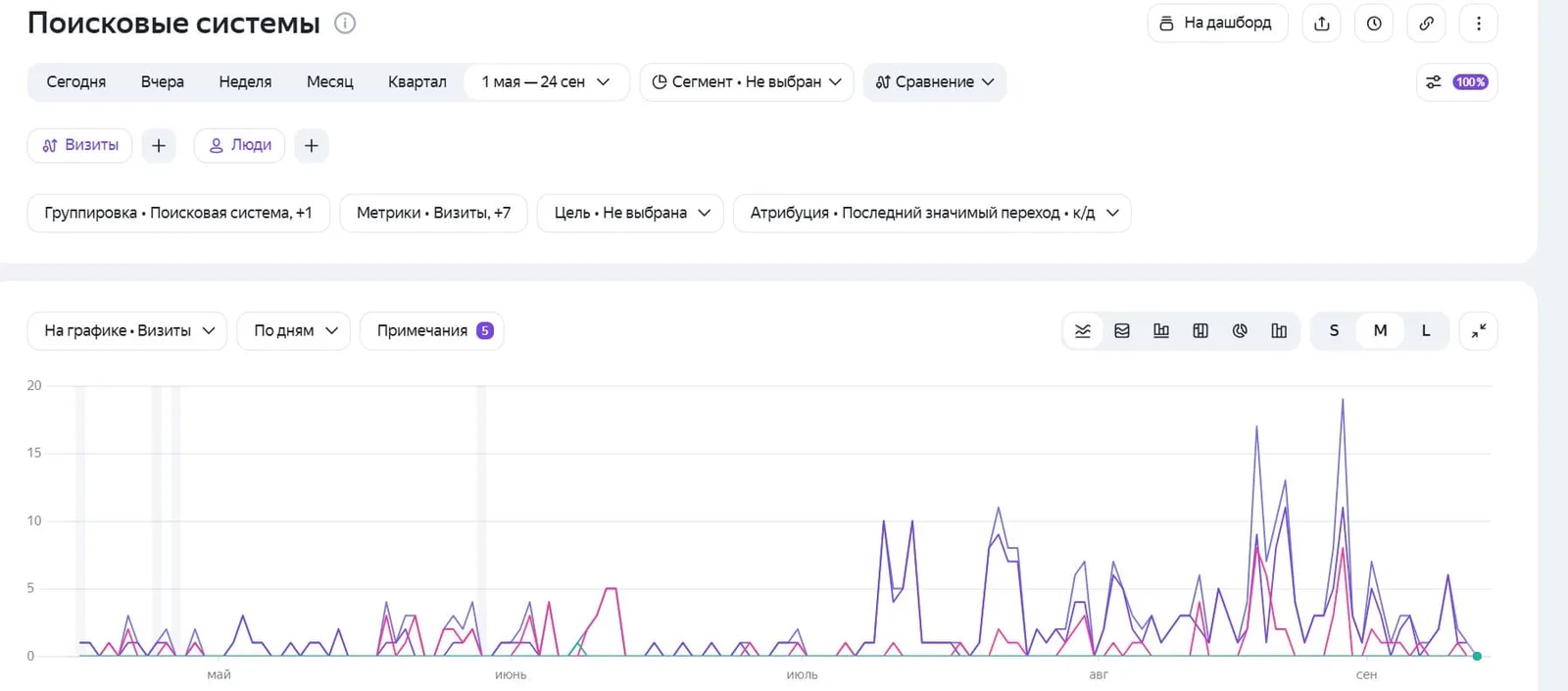Choose the pie chart view icon
1568x691 pixels.
point(1240,331)
